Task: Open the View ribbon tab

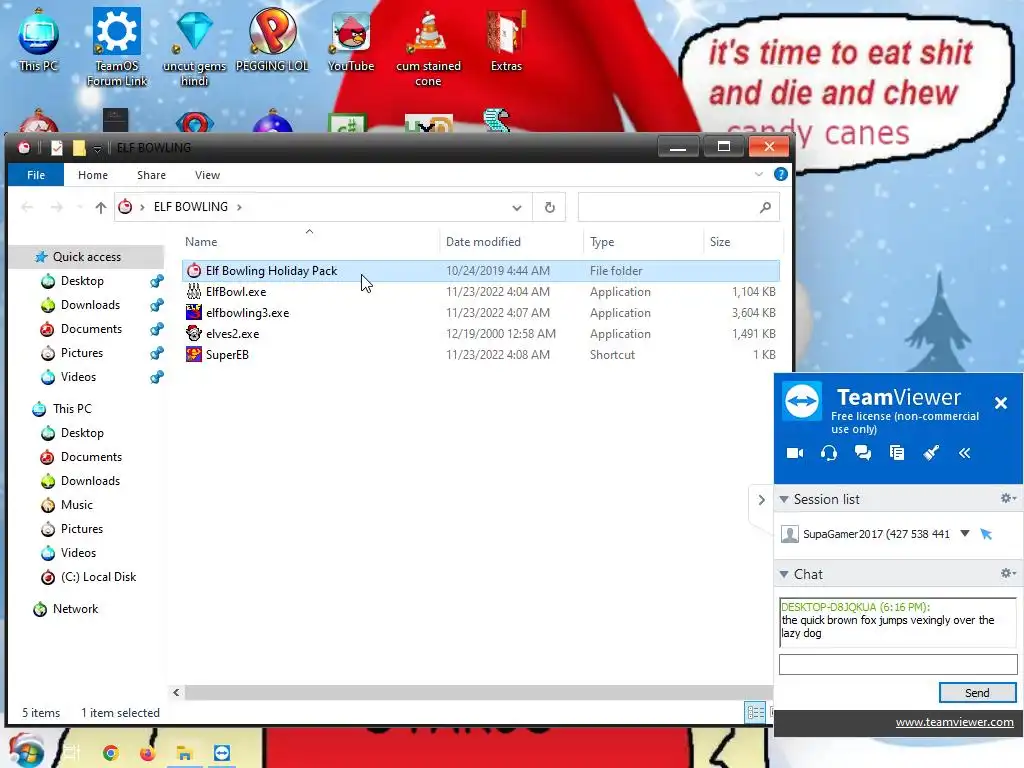Action: coord(207,174)
